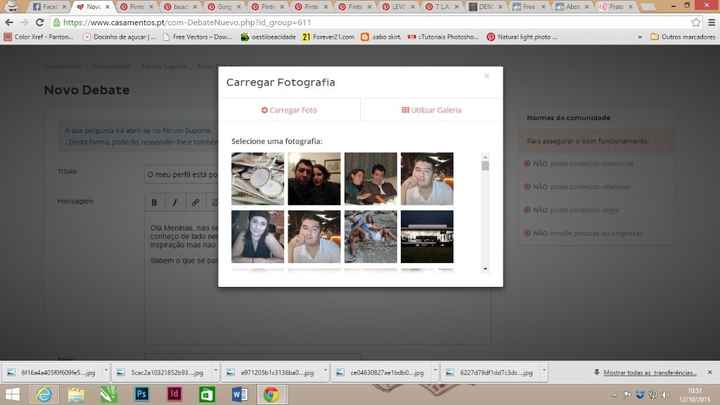
Task: Open downloaded file starting with ce04630827
Action: coord(381,373)
